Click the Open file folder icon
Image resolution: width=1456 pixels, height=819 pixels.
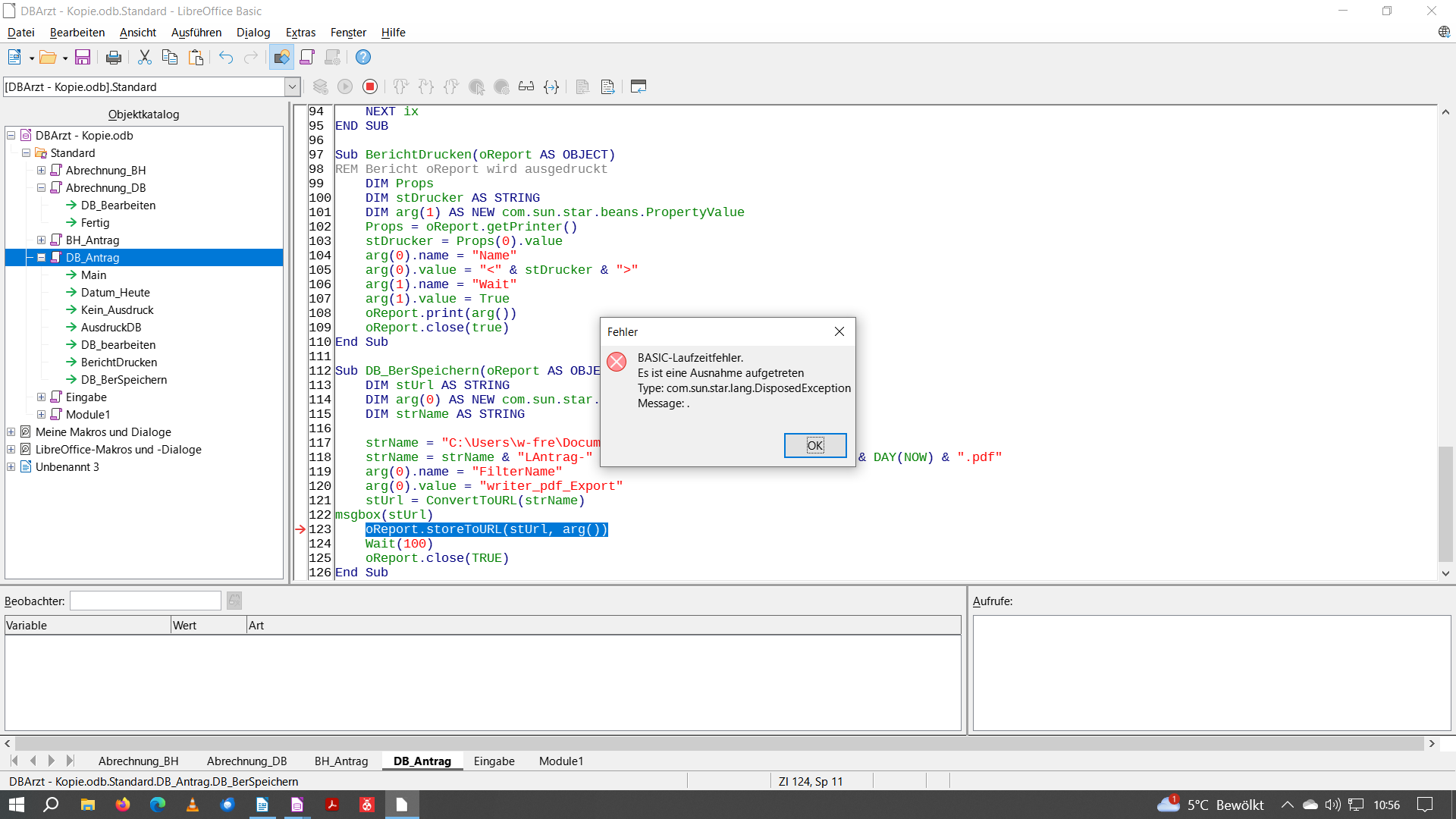point(48,57)
